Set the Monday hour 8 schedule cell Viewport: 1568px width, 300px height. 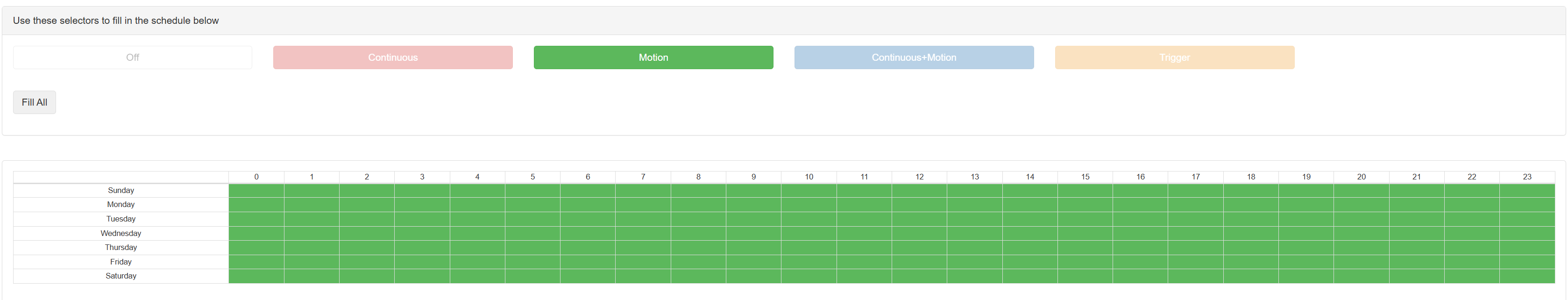click(698, 205)
